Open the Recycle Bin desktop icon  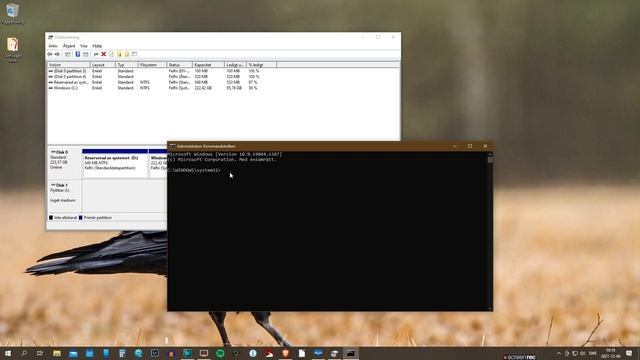pyautogui.click(x=12, y=13)
